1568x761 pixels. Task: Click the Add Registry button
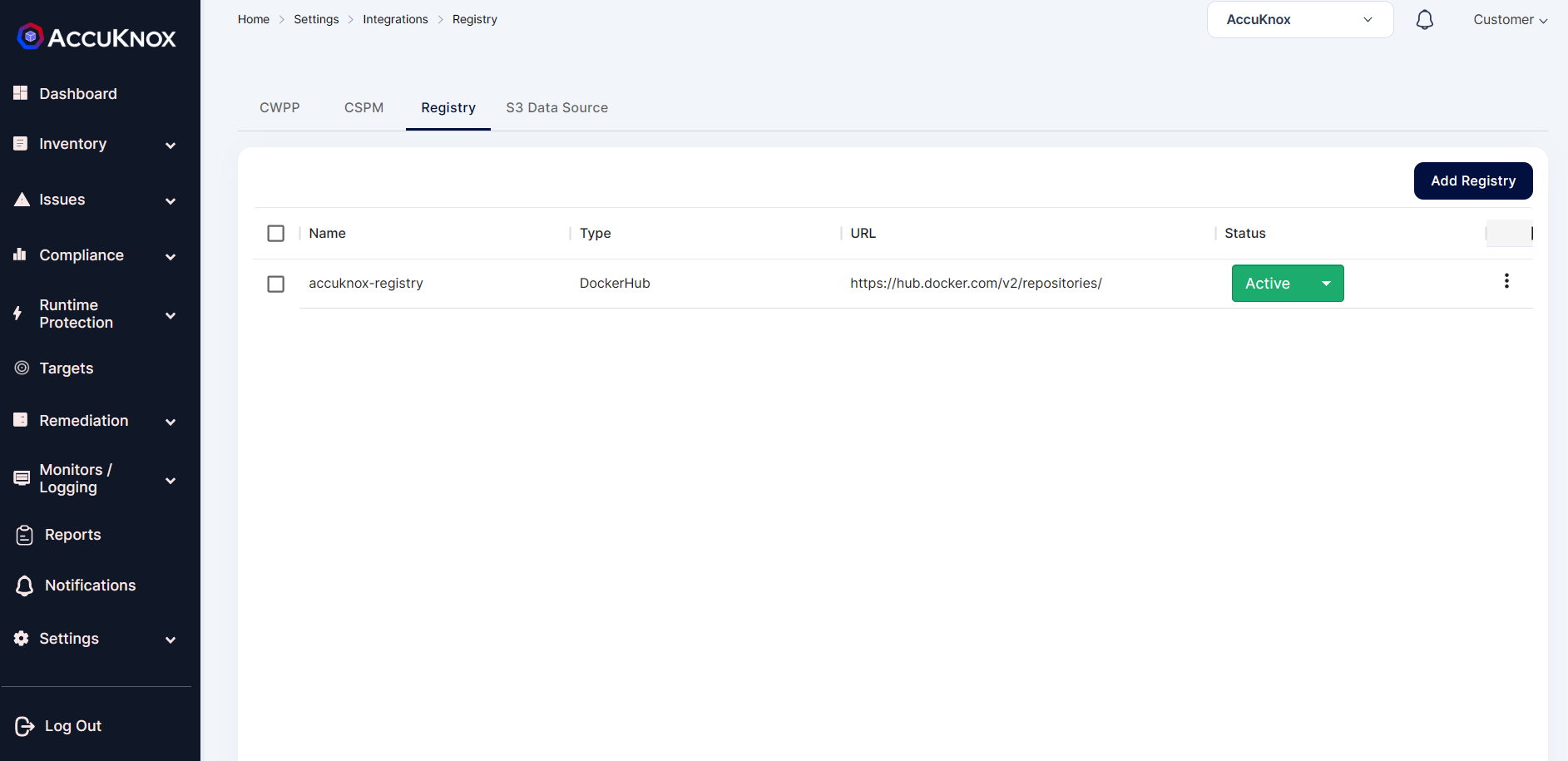point(1473,180)
